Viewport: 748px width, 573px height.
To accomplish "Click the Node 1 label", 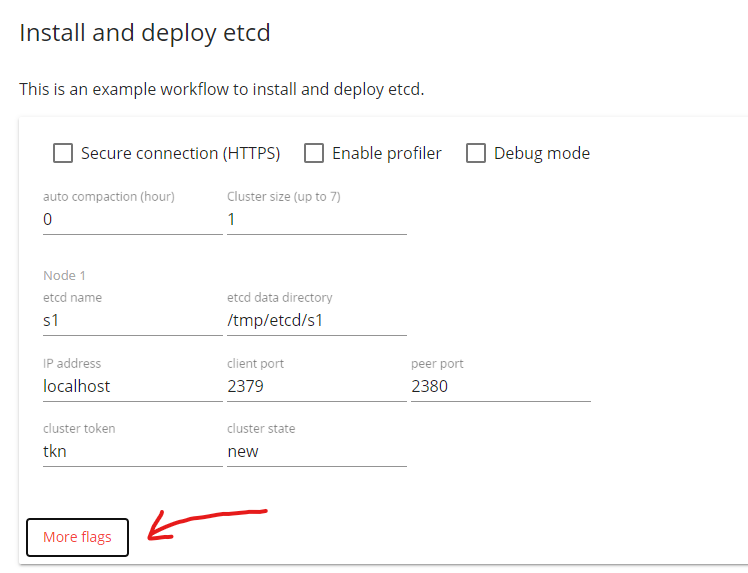I will pos(64,275).
